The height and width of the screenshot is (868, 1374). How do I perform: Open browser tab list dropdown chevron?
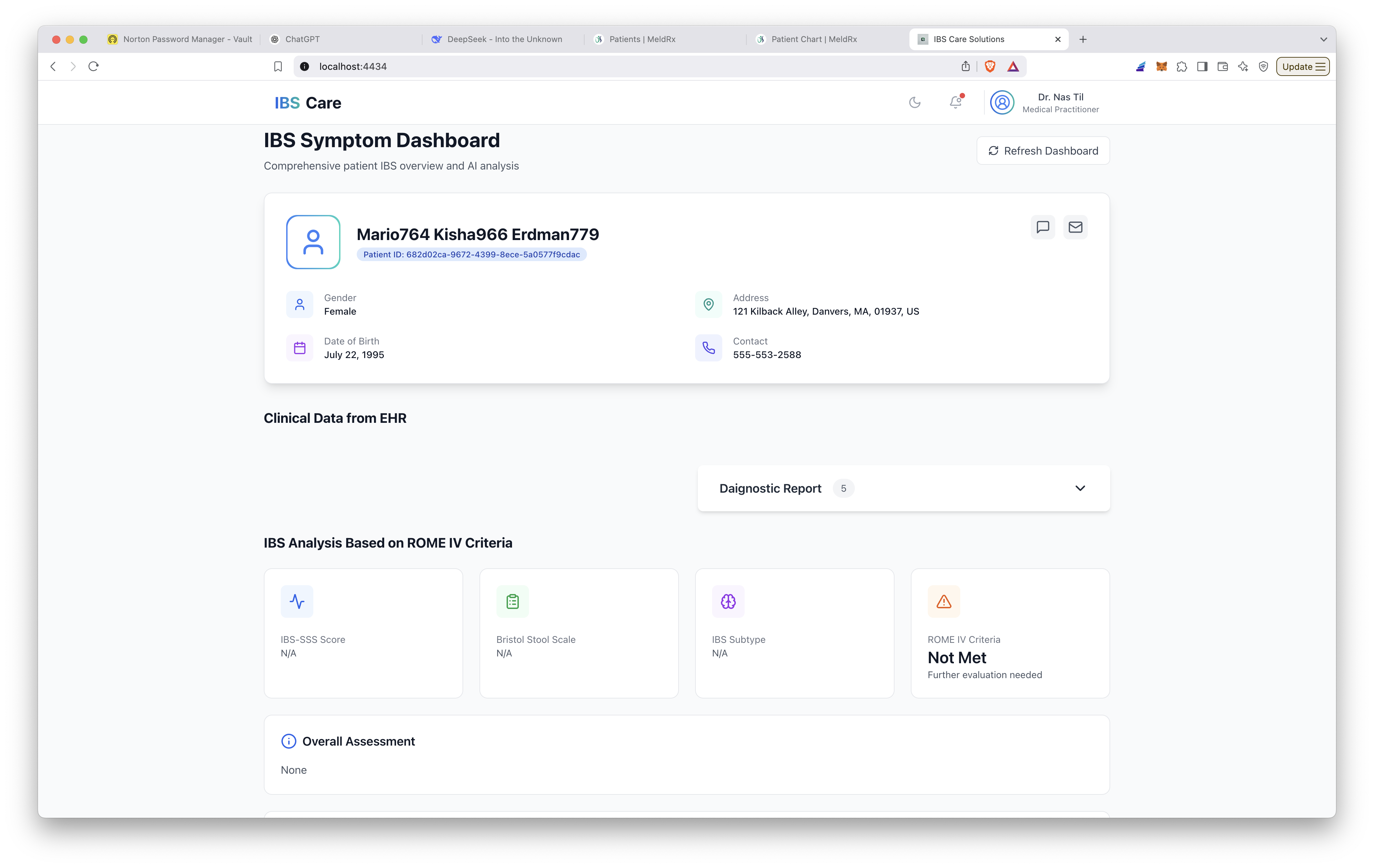click(1323, 39)
